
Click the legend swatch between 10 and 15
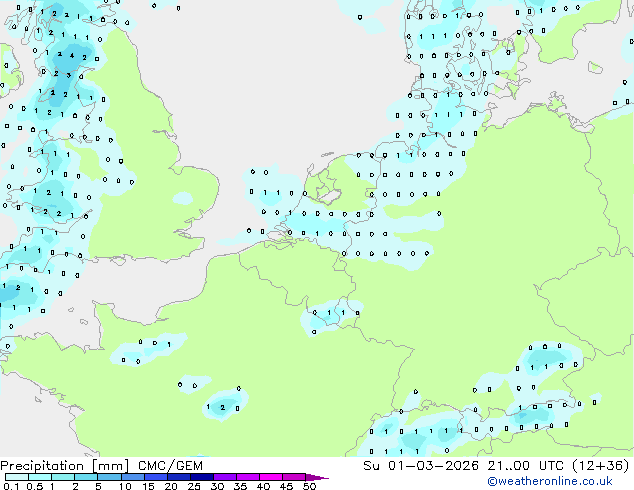tap(132, 477)
